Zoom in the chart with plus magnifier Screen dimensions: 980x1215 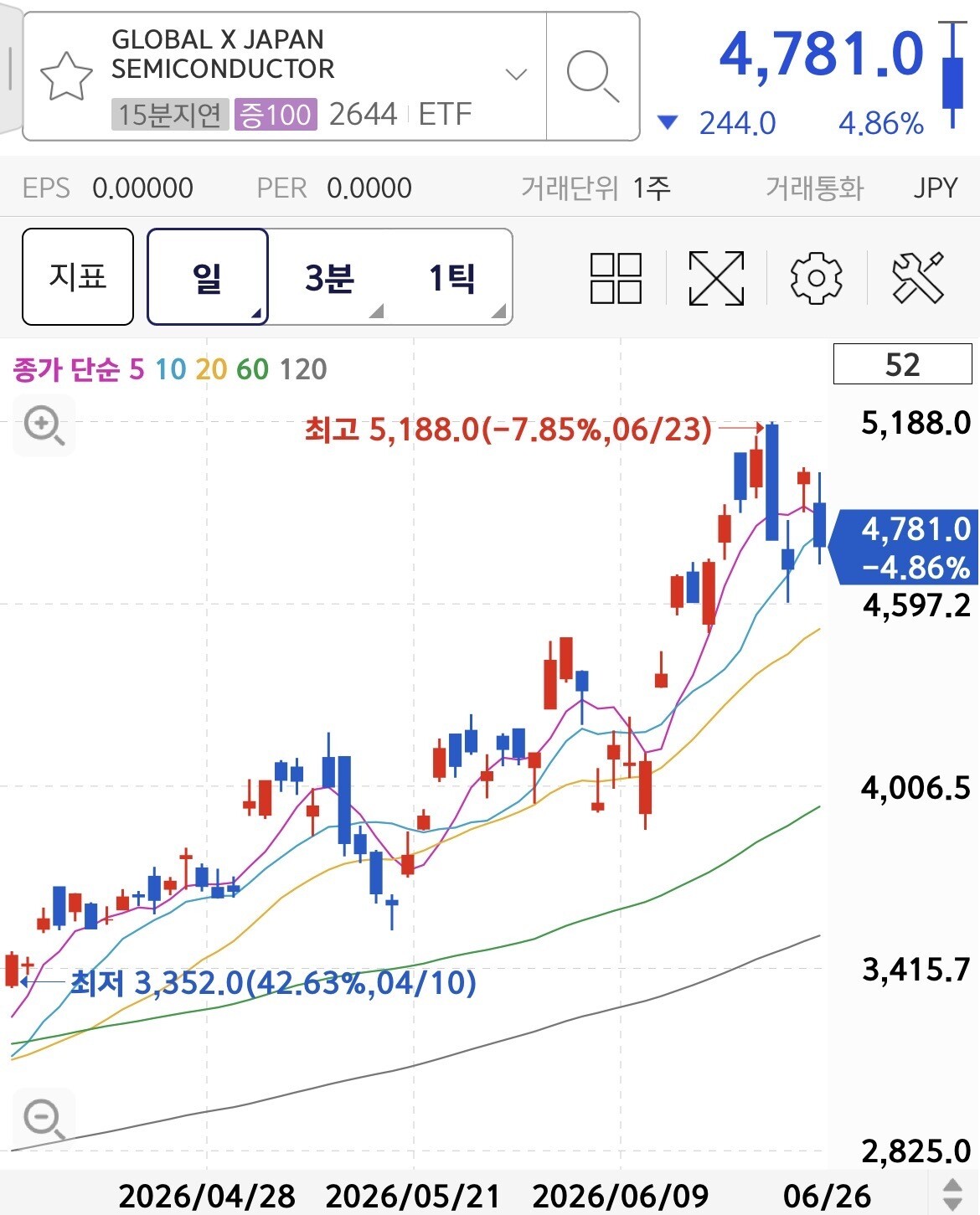pyautogui.click(x=44, y=425)
